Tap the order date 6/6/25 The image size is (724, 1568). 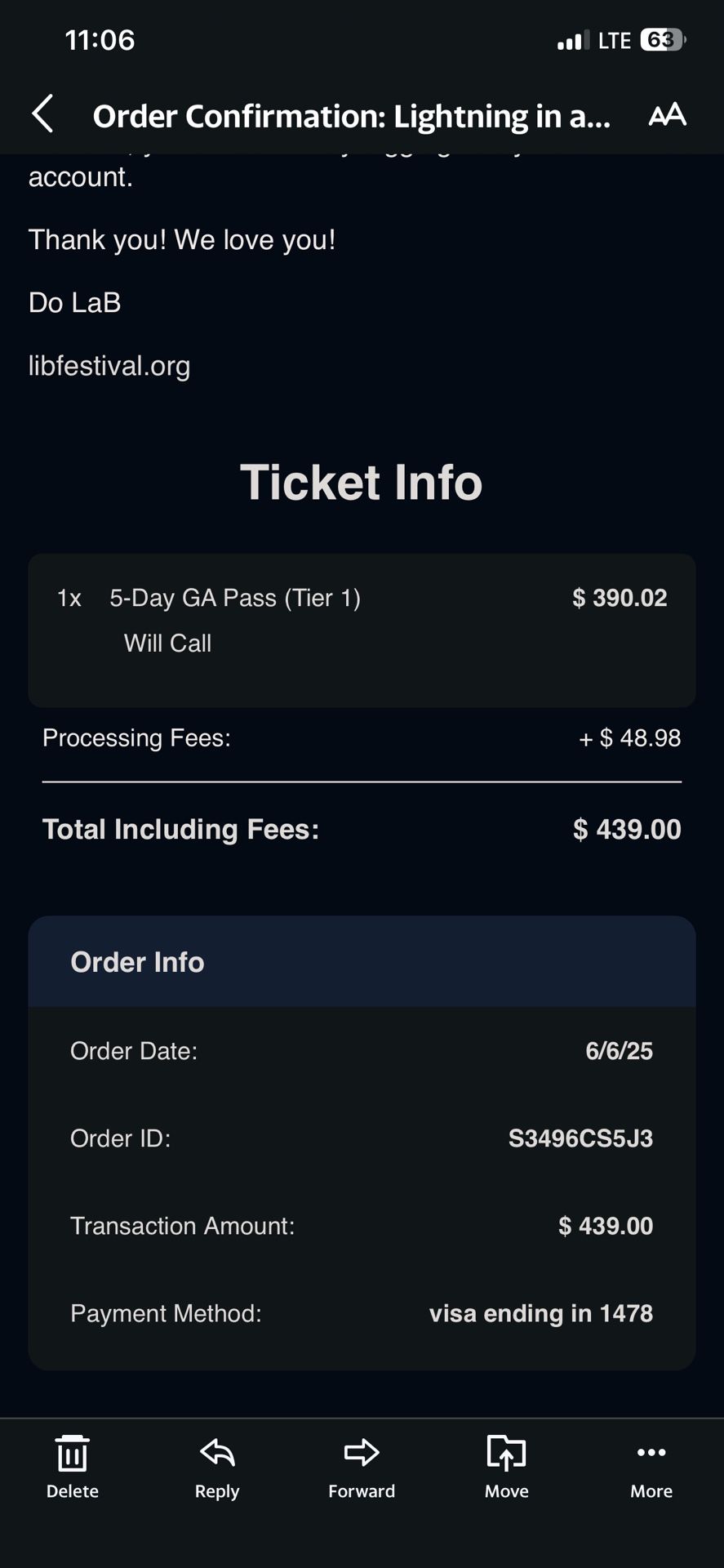tap(619, 1051)
